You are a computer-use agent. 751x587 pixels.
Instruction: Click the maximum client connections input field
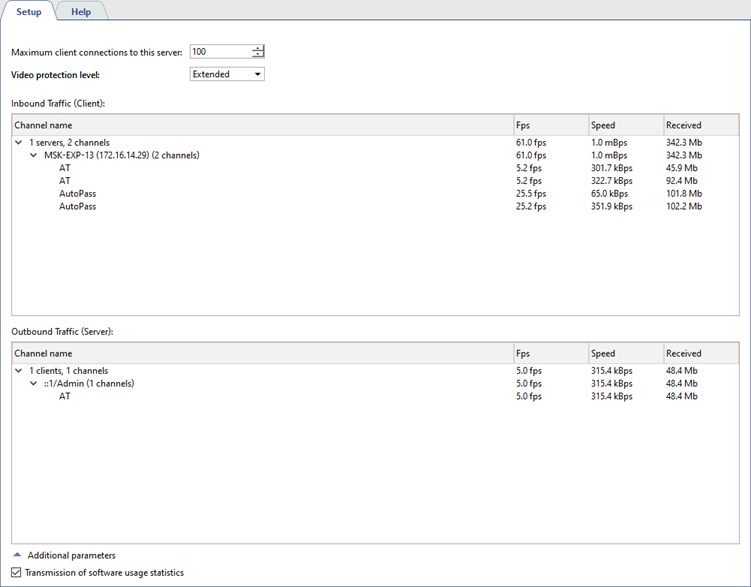(220, 51)
